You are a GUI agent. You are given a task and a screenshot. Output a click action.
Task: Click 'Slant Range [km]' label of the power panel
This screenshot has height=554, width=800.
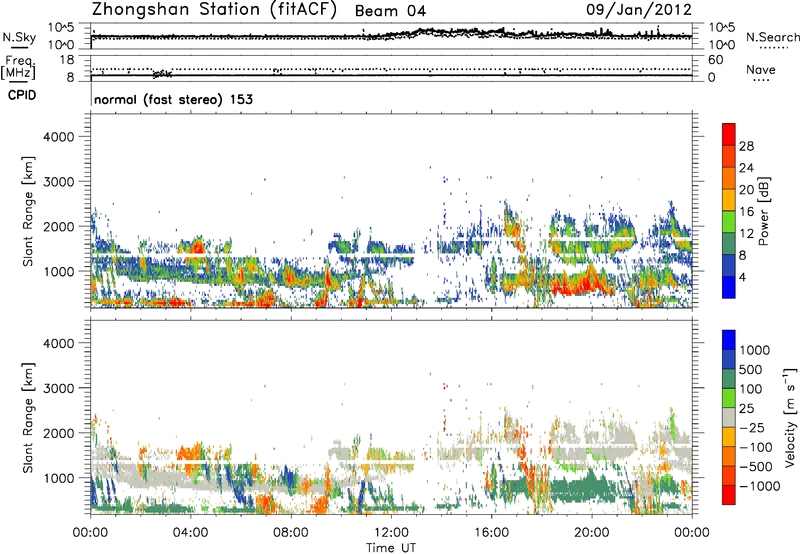tap(28, 211)
